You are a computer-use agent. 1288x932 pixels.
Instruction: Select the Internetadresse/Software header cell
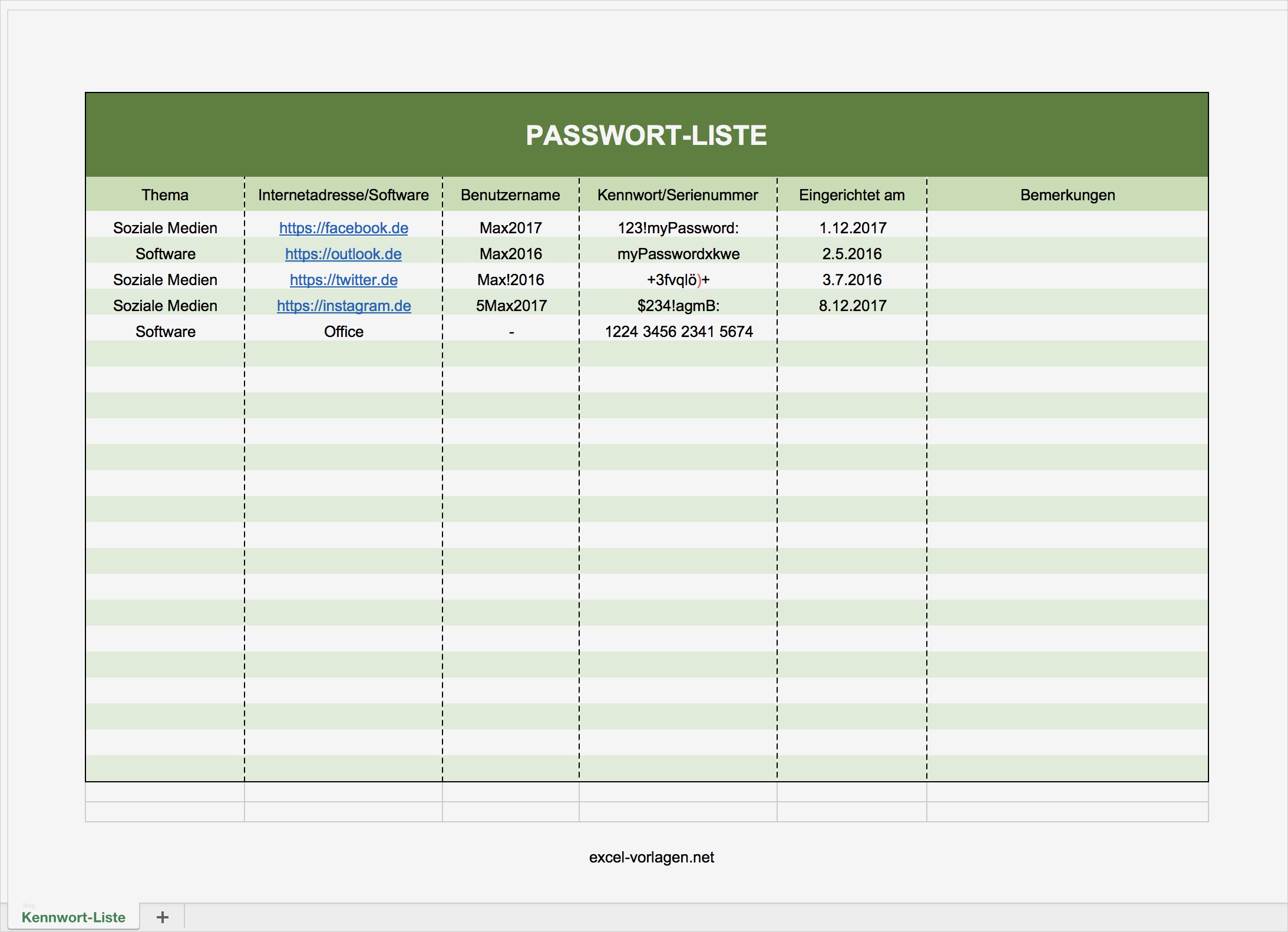(343, 195)
